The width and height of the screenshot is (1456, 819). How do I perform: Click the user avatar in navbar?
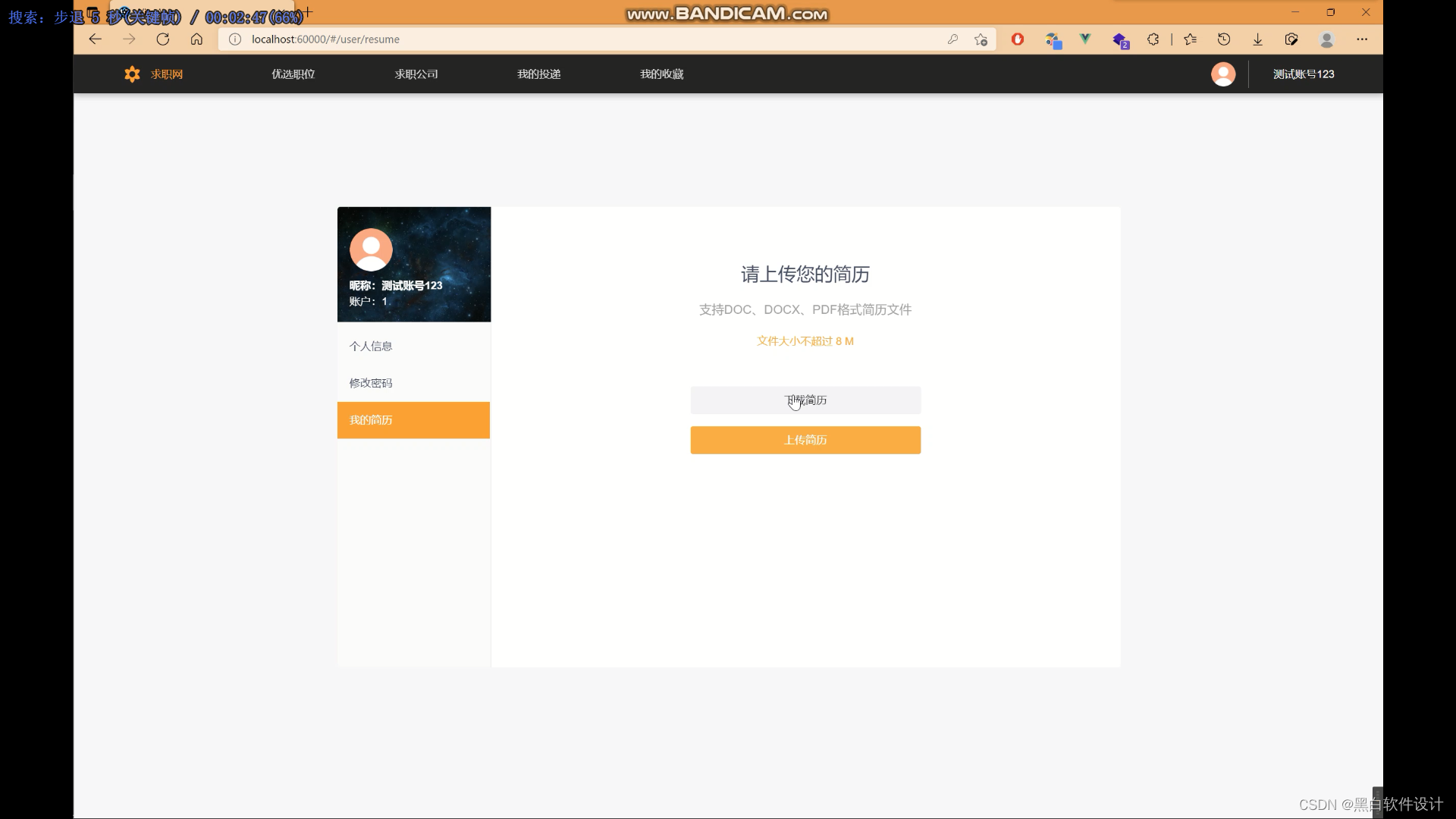pyautogui.click(x=1223, y=74)
